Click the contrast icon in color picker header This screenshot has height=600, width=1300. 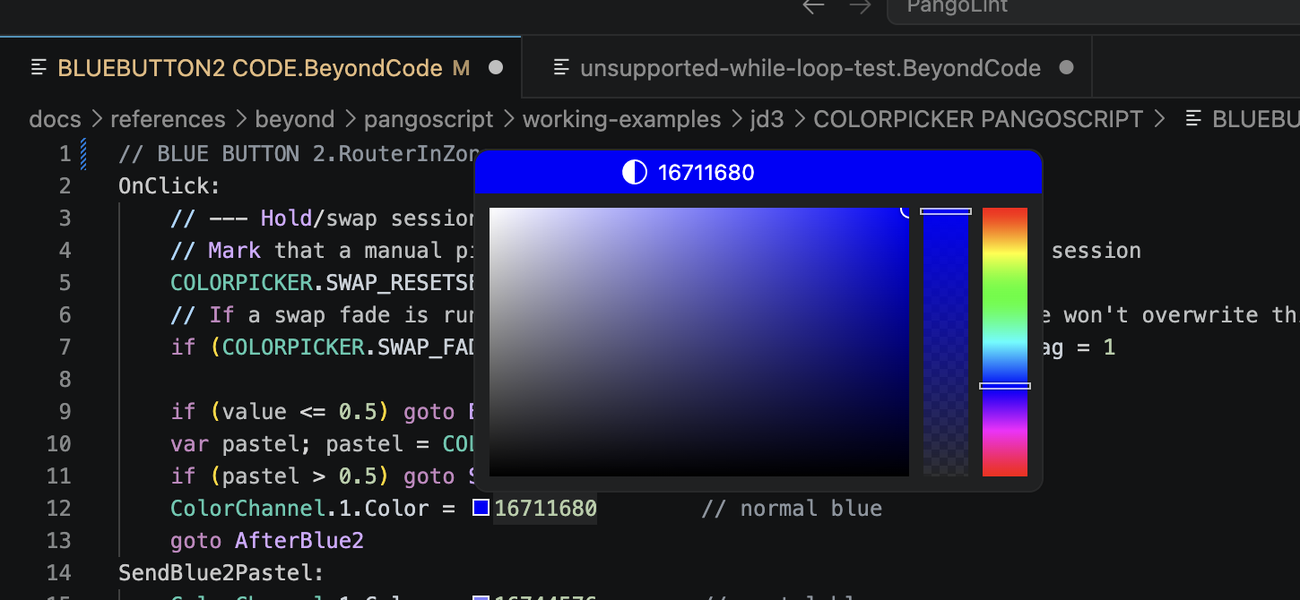634,173
